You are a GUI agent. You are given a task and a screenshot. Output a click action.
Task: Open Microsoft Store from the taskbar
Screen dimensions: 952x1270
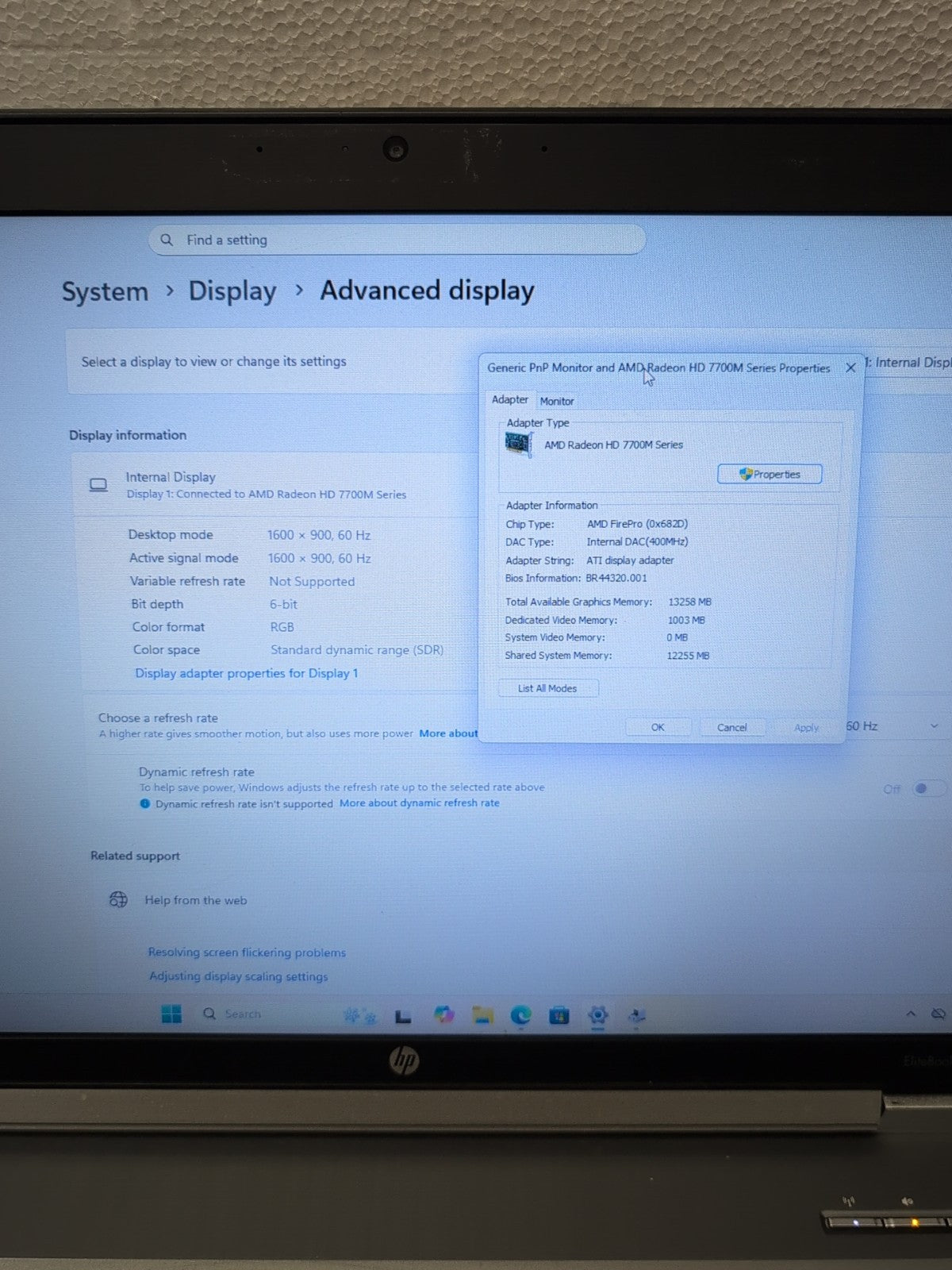[x=559, y=1015]
